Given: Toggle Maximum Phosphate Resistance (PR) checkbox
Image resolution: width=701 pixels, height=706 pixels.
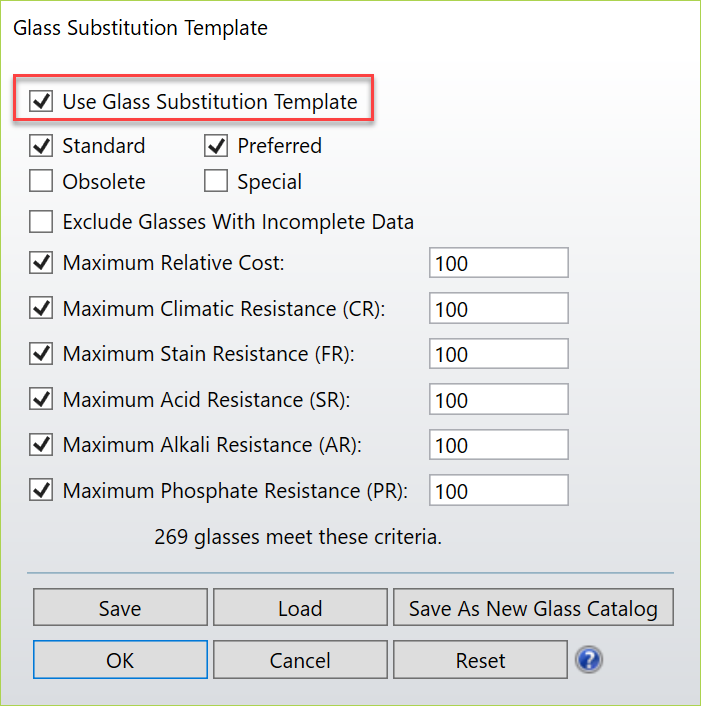Looking at the screenshot, I should click(41, 491).
